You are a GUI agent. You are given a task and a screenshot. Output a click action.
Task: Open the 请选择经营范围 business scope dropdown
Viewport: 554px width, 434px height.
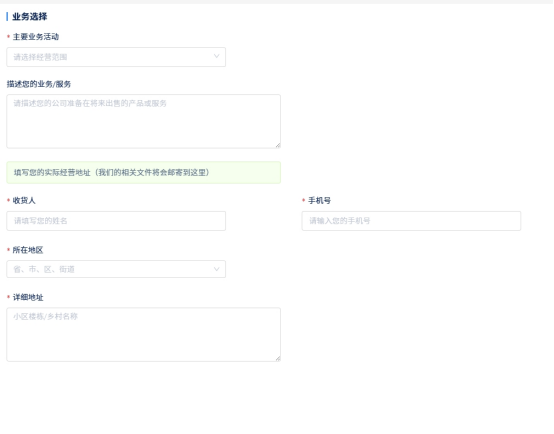[116, 57]
